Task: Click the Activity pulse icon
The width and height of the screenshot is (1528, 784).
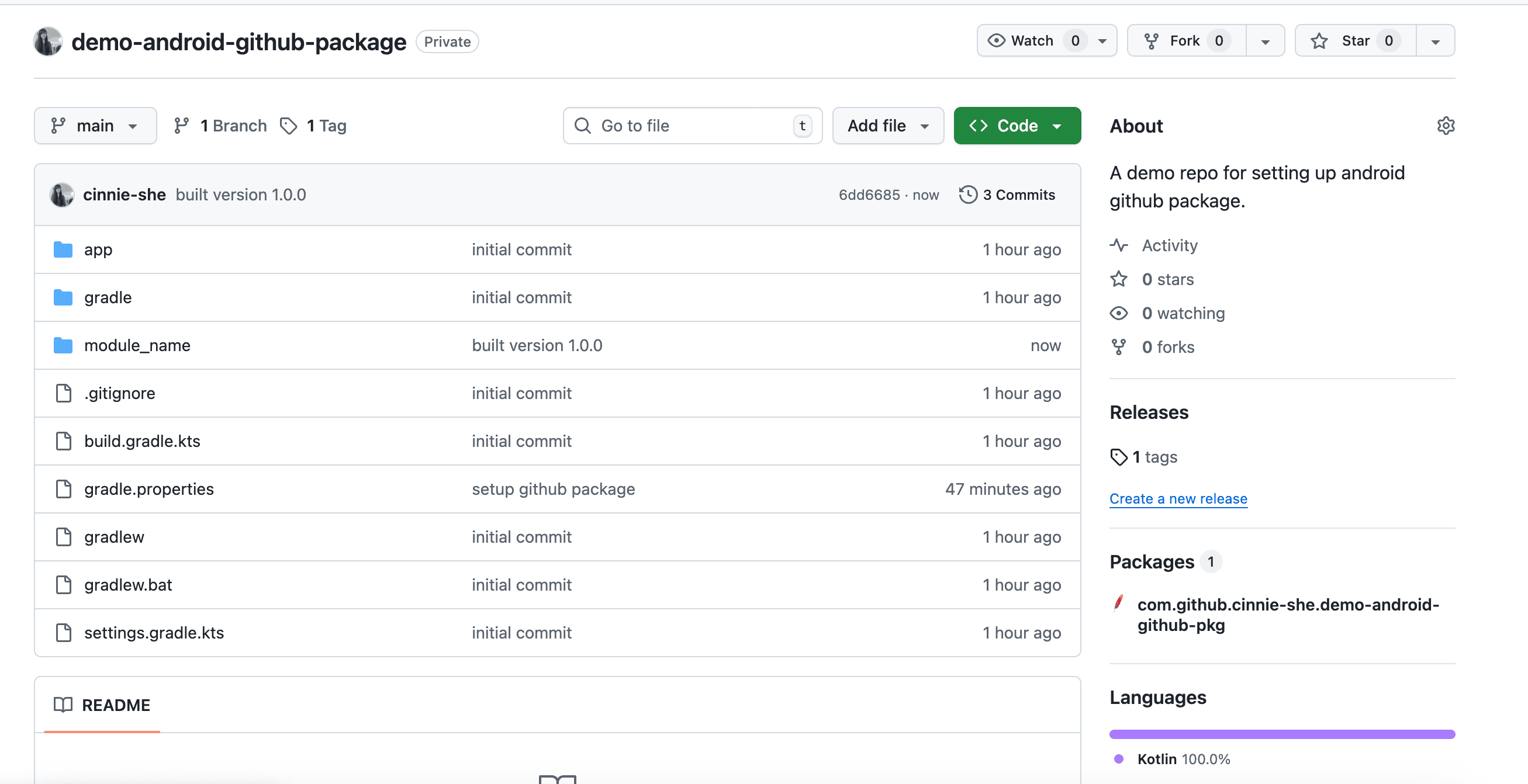Action: 1120,245
